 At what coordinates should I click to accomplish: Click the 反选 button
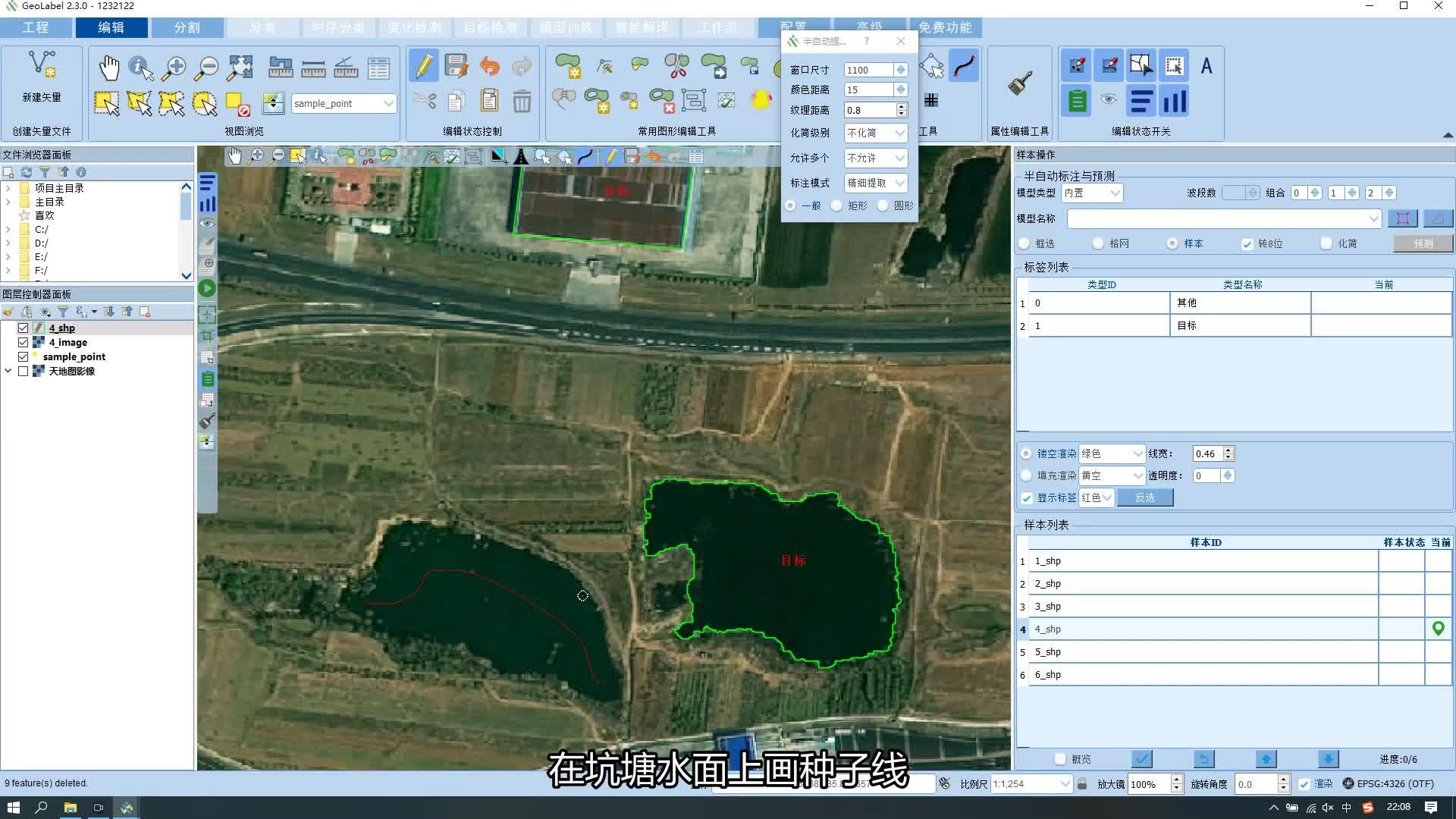[x=1144, y=497]
